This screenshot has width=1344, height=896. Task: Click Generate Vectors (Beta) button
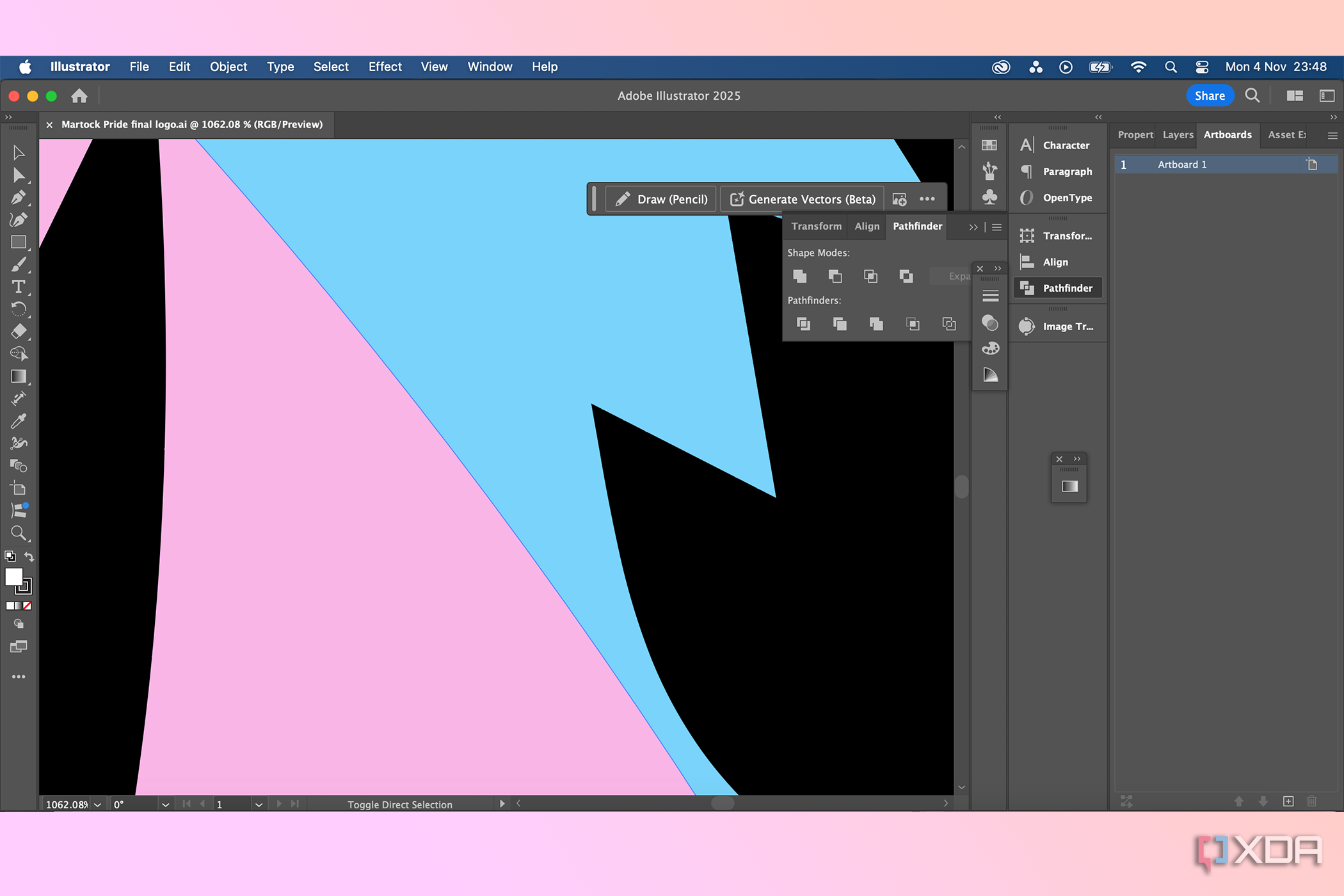[x=803, y=199]
